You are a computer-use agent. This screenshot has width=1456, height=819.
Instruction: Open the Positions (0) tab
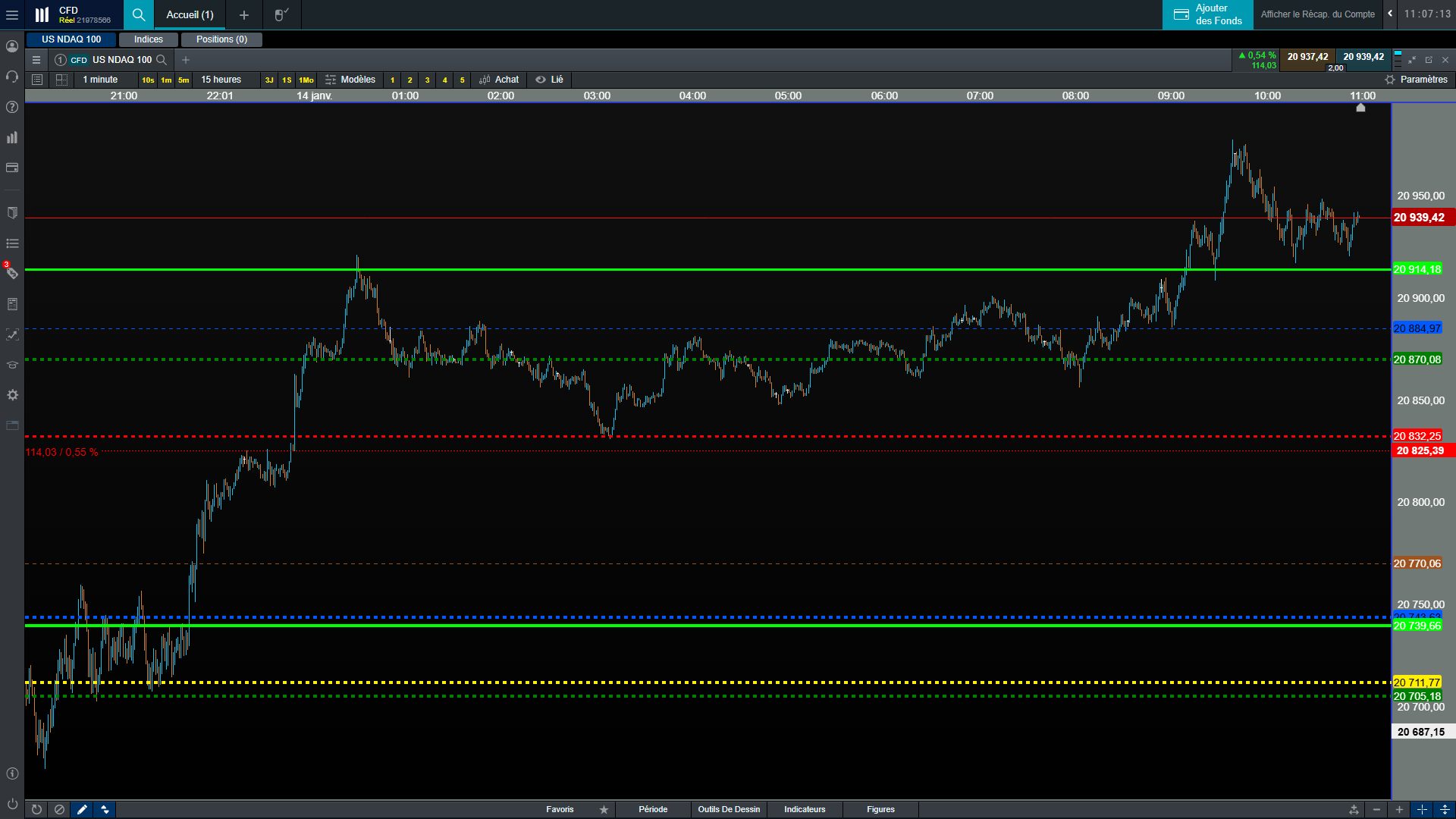point(221,39)
